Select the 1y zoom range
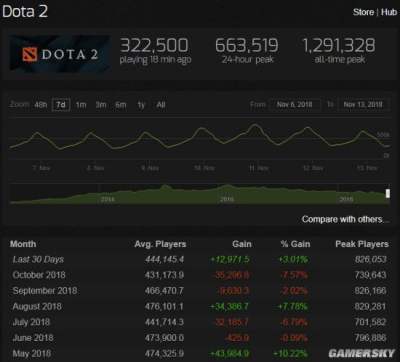The width and height of the screenshot is (400, 362). (x=141, y=105)
